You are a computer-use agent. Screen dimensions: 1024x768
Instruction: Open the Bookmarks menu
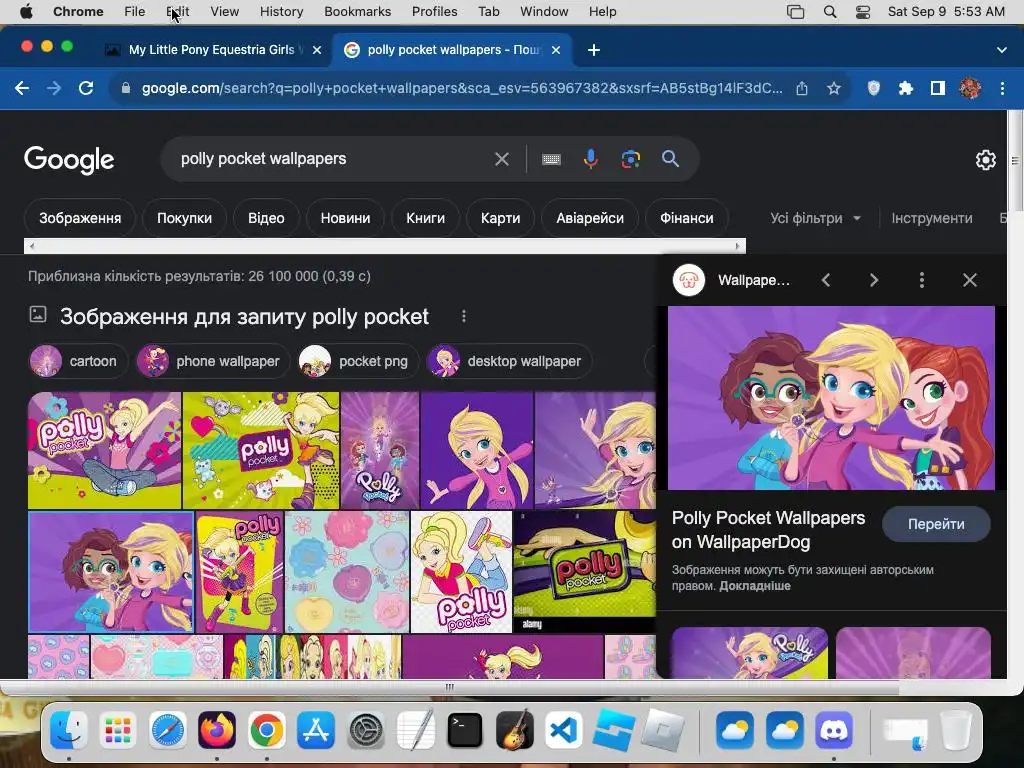[x=357, y=12]
